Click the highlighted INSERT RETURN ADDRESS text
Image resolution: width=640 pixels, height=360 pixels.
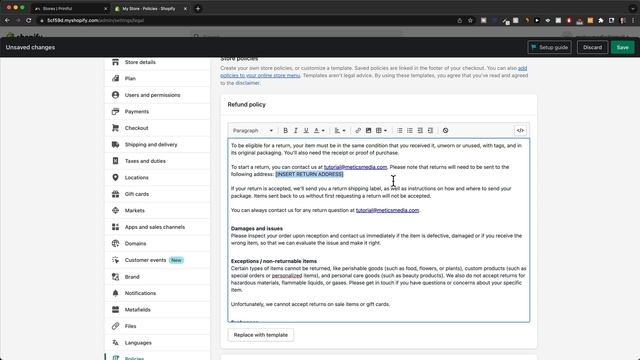(x=309, y=174)
